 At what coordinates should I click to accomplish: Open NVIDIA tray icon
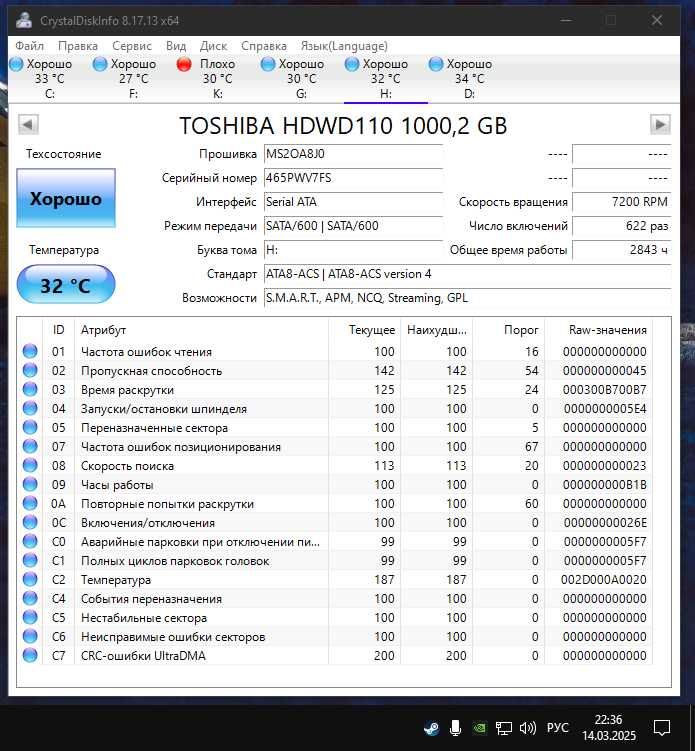click(x=479, y=728)
